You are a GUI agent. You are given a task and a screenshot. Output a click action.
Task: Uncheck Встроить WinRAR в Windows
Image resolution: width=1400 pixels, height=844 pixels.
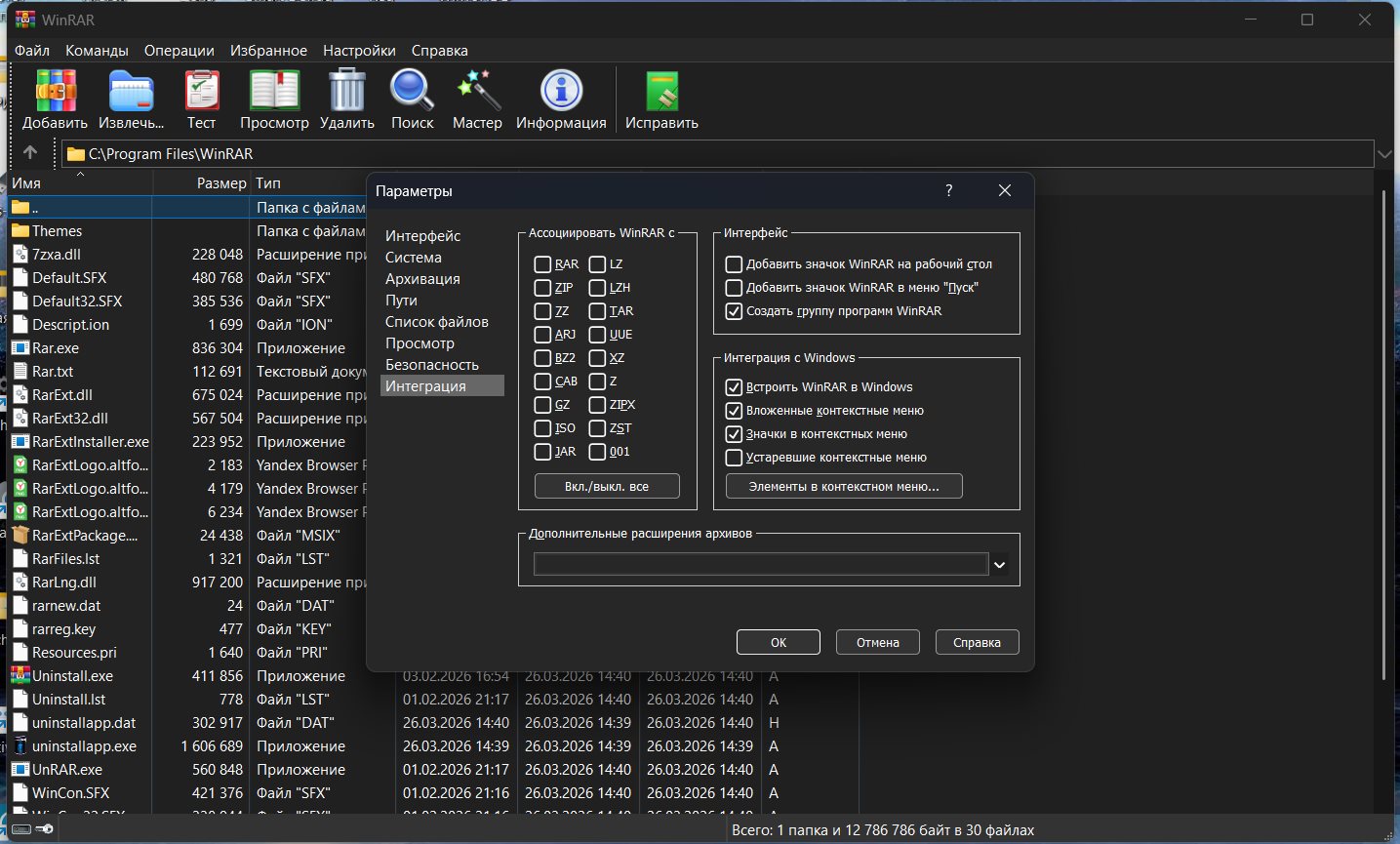point(735,387)
